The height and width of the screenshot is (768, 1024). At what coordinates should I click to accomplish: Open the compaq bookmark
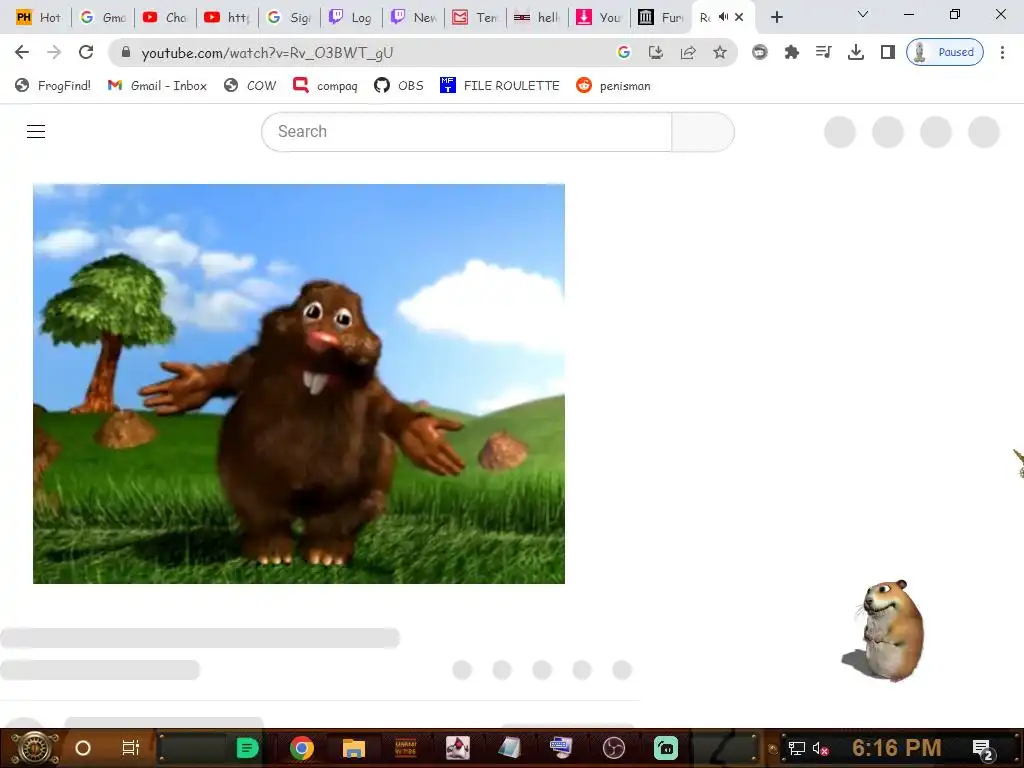click(325, 86)
